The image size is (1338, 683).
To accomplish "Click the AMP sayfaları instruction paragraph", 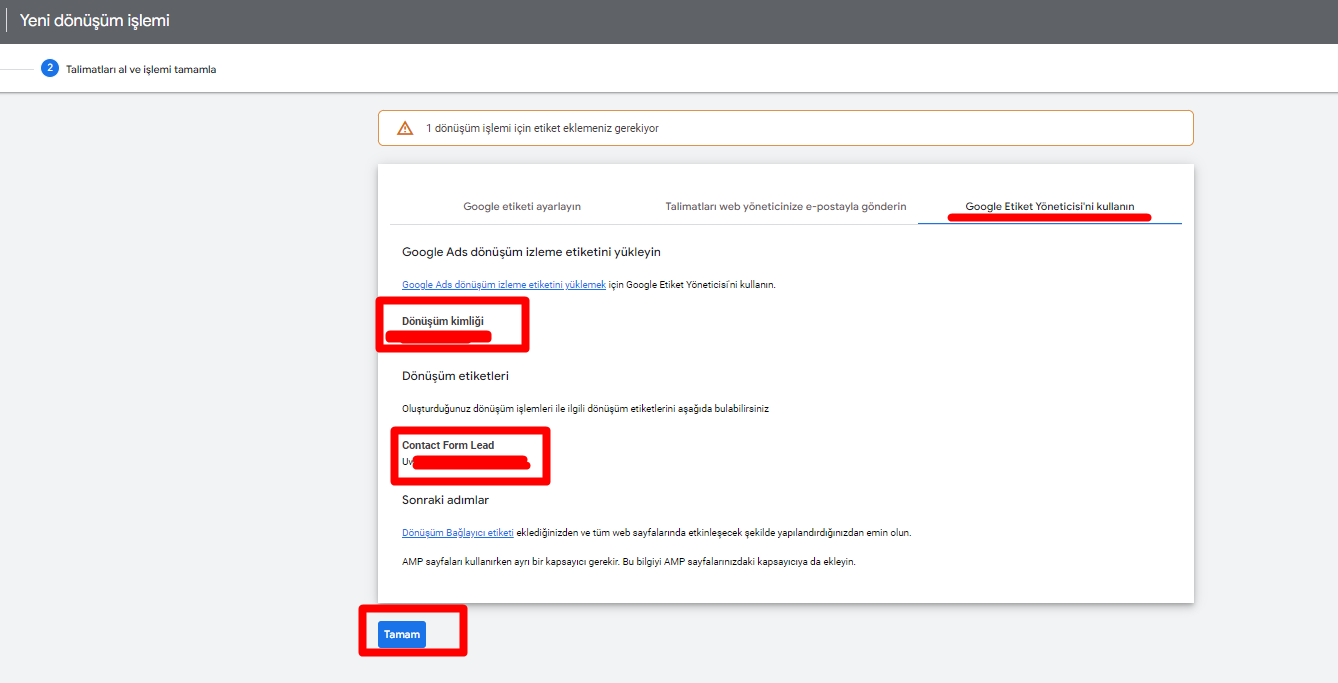I will coord(628,561).
